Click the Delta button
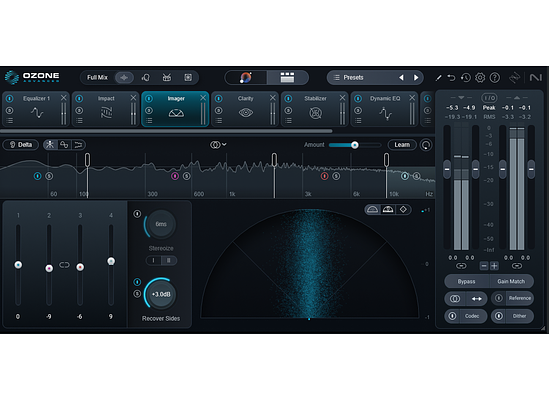 [x=21, y=145]
